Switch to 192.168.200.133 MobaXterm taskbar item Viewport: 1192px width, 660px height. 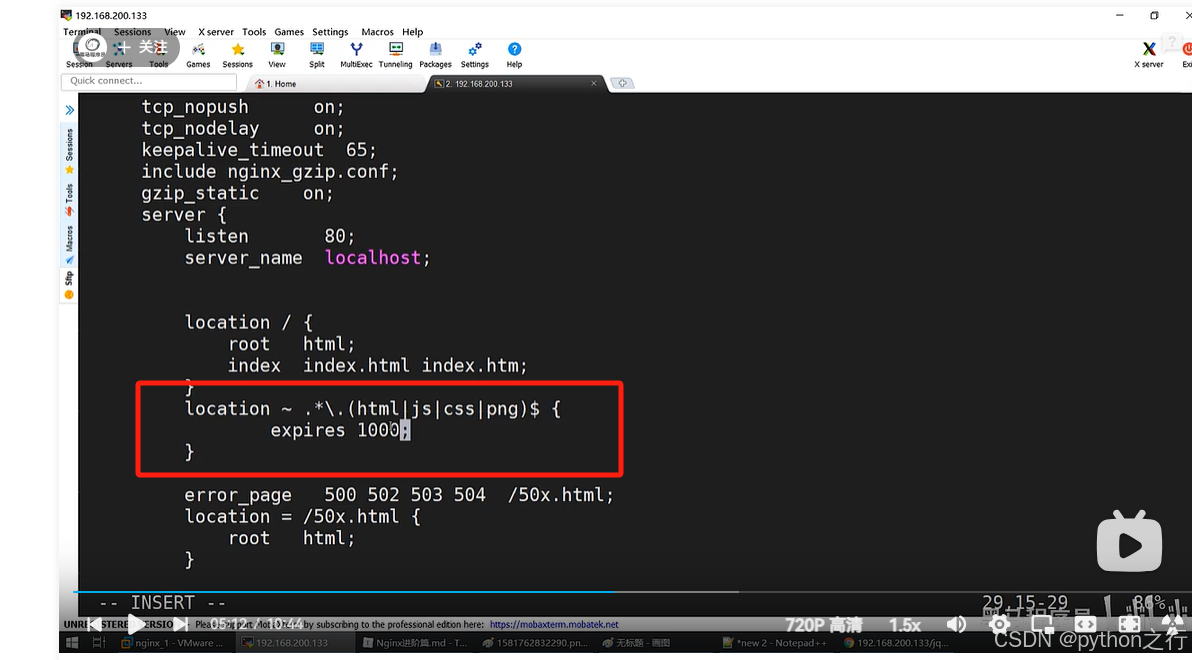(x=294, y=643)
